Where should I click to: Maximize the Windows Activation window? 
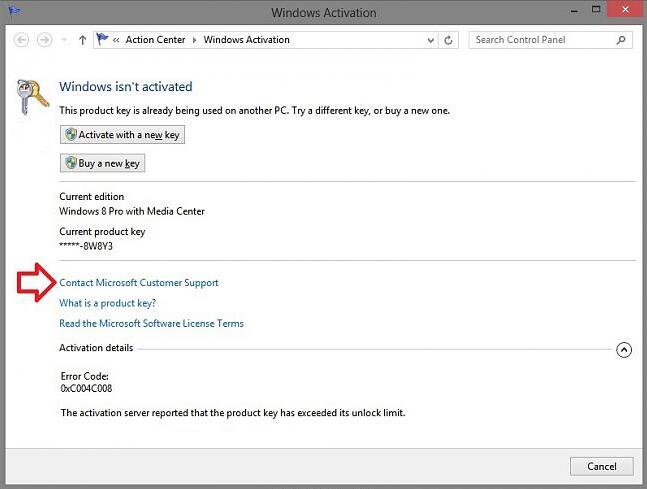pyautogui.click(x=596, y=10)
